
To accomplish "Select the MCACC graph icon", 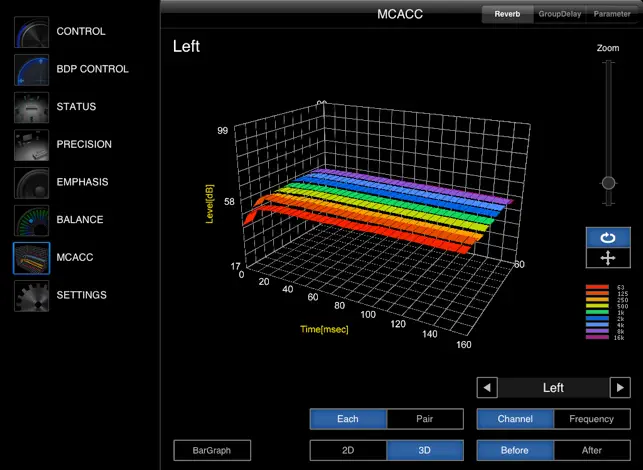I will coord(32,258).
